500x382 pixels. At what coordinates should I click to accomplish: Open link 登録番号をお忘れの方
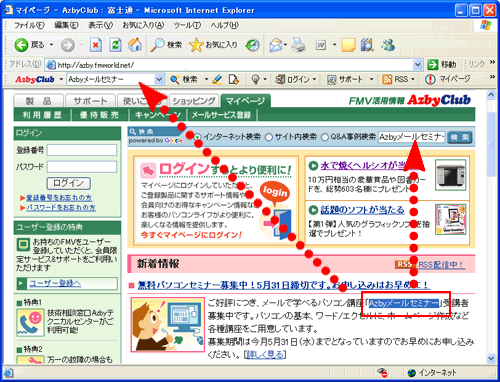(x=59, y=198)
